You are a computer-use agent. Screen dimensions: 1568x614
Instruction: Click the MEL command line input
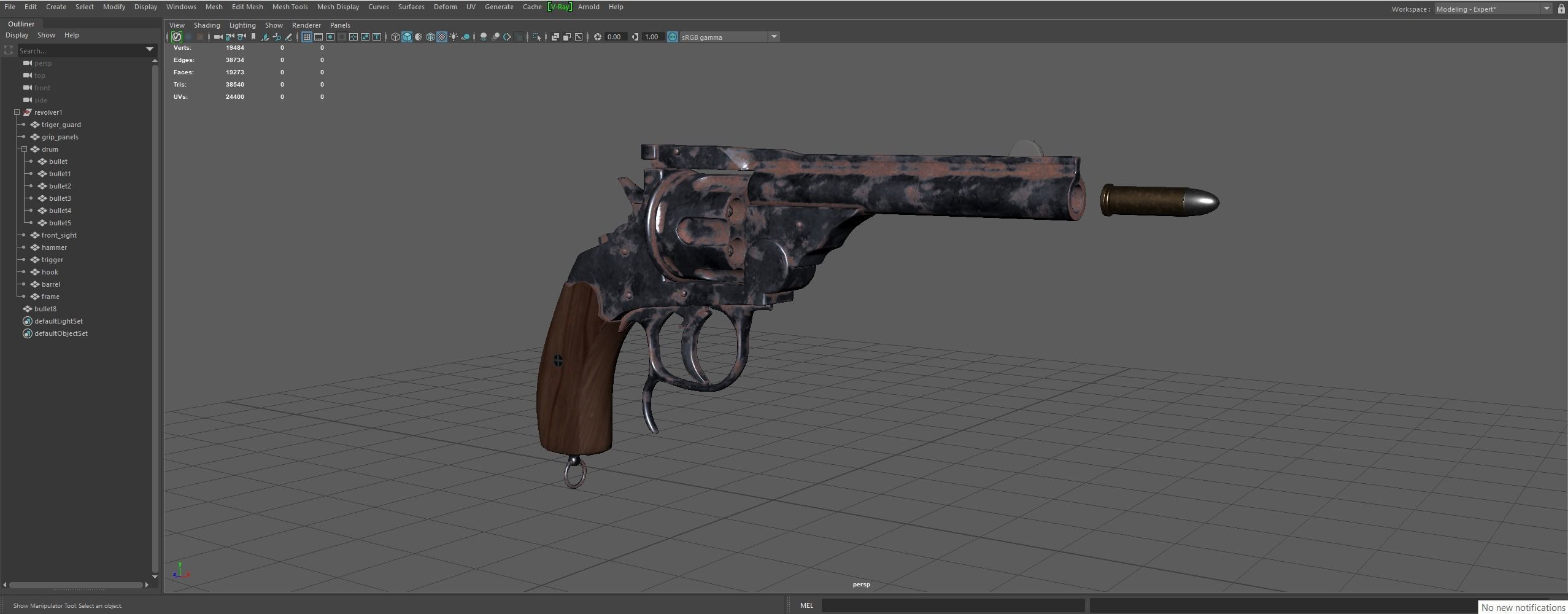pyautogui.click(x=953, y=605)
